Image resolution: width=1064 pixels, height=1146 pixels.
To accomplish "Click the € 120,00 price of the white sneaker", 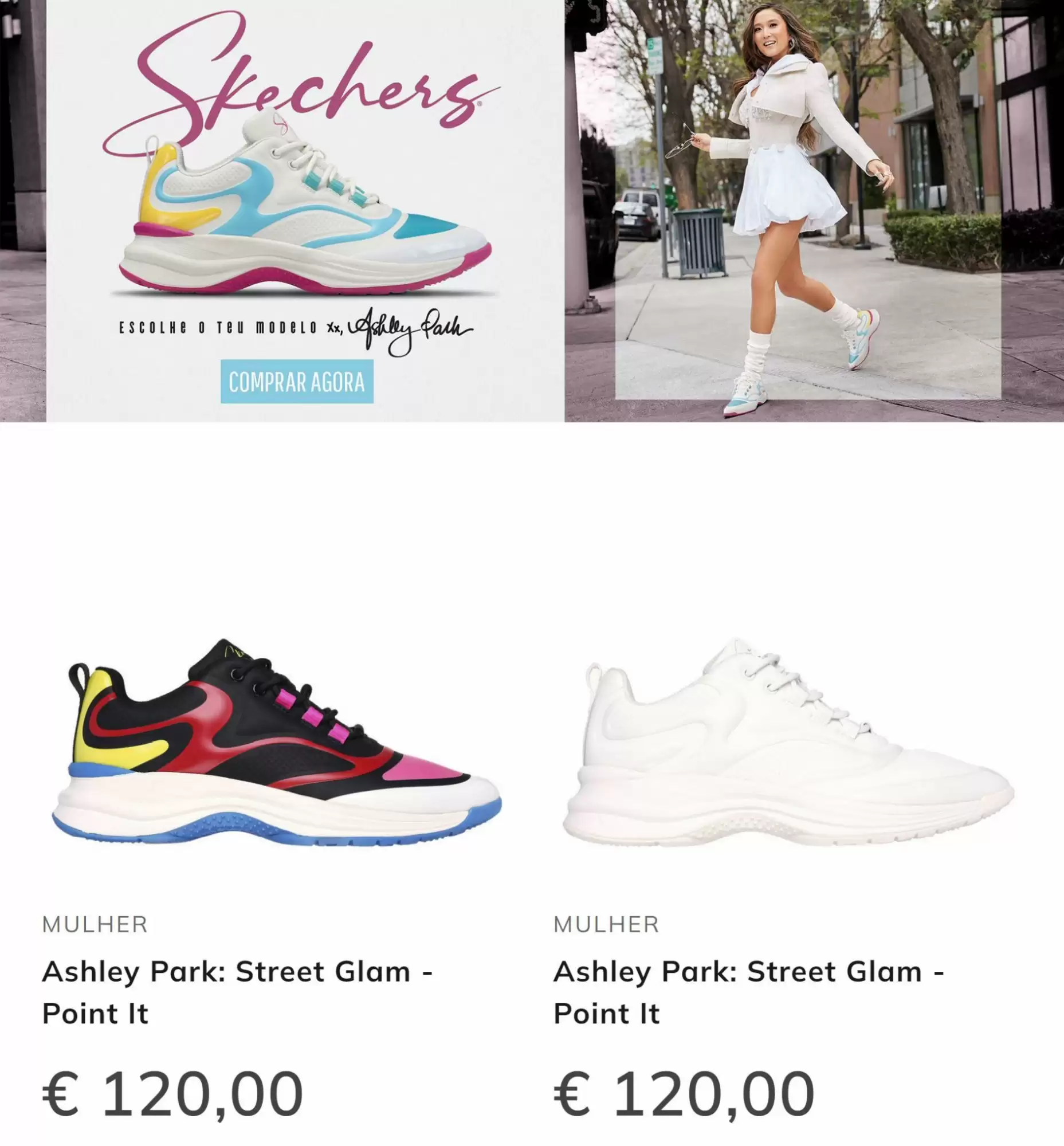I will [x=684, y=1094].
